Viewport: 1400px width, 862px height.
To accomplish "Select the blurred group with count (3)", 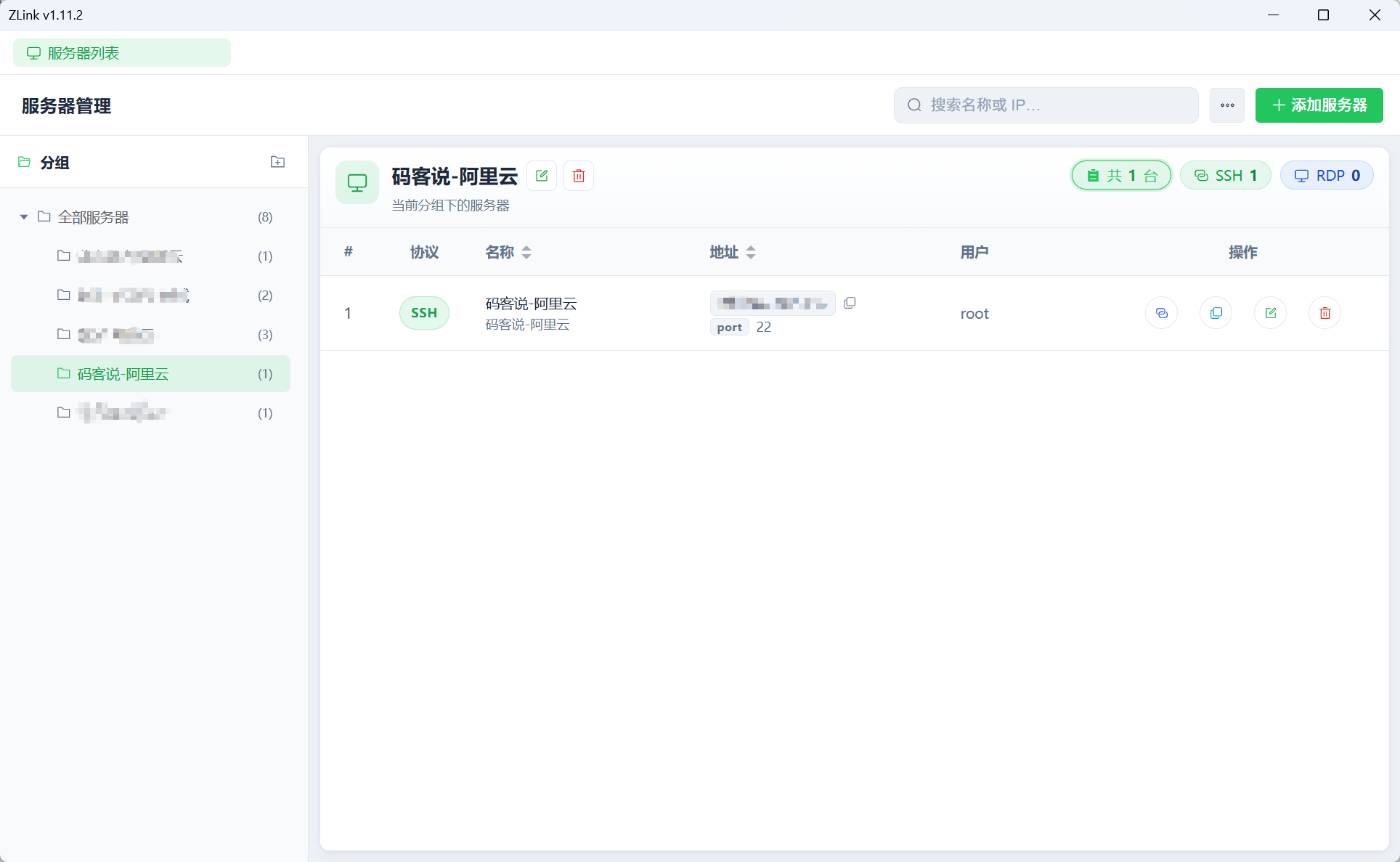I will click(x=150, y=335).
